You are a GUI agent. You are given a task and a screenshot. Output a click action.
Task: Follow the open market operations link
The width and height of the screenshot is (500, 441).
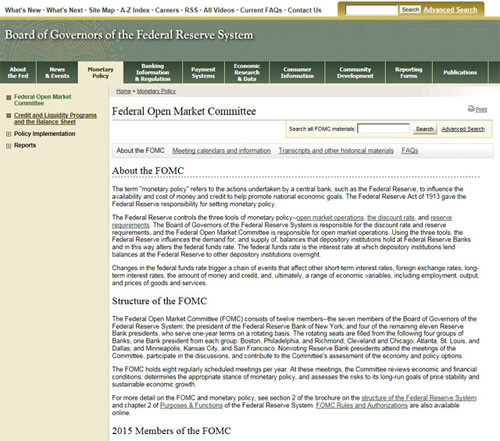(330, 218)
